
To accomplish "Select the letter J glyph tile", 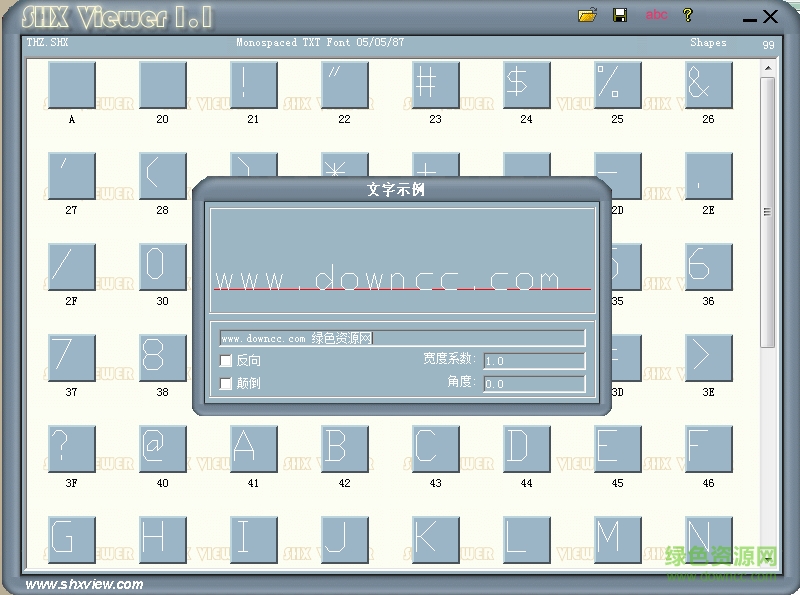I will pos(345,539).
